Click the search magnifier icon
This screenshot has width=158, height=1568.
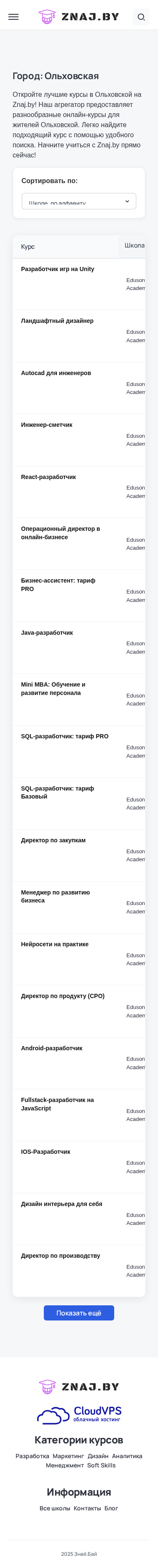(141, 17)
